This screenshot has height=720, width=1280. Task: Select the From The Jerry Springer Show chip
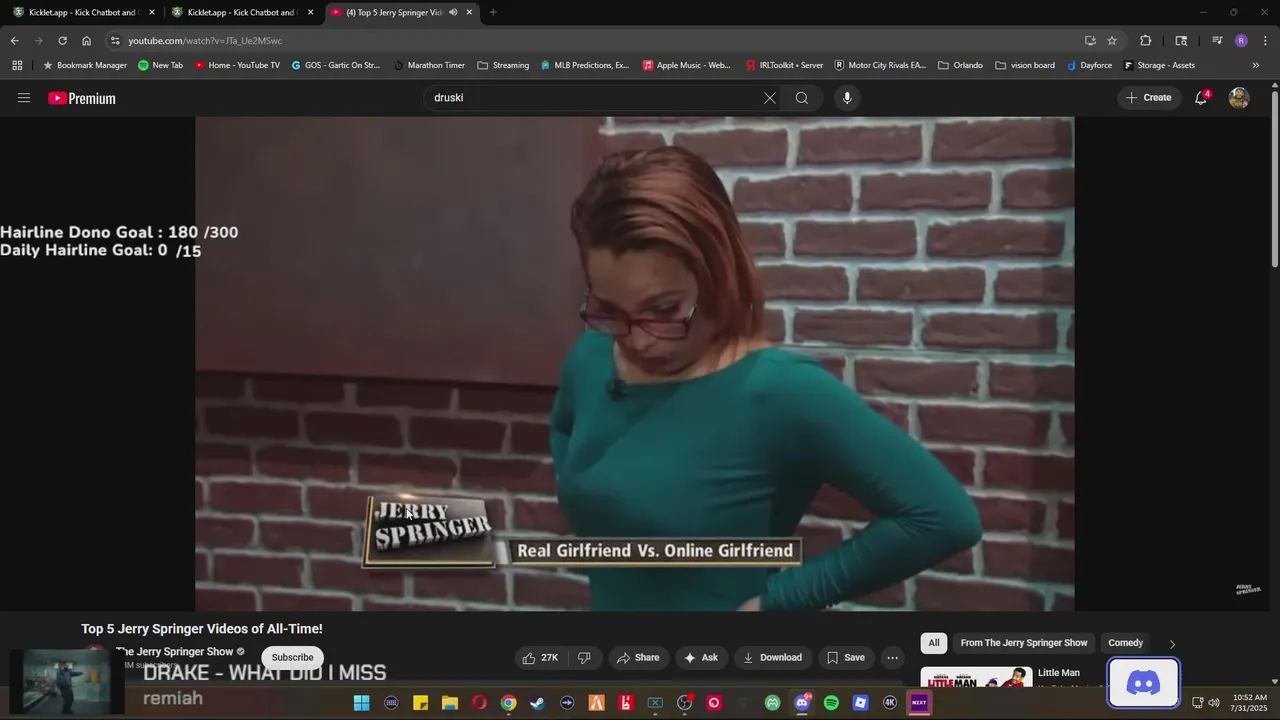point(1024,643)
